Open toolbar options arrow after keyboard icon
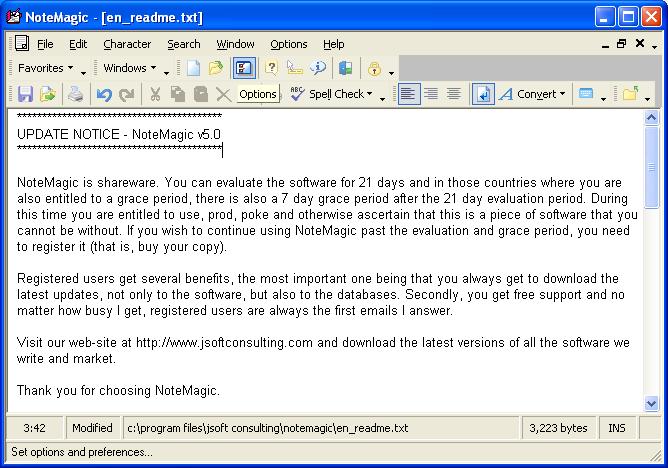Image resolution: width=668 pixels, height=468 pixels. point(603,99)
